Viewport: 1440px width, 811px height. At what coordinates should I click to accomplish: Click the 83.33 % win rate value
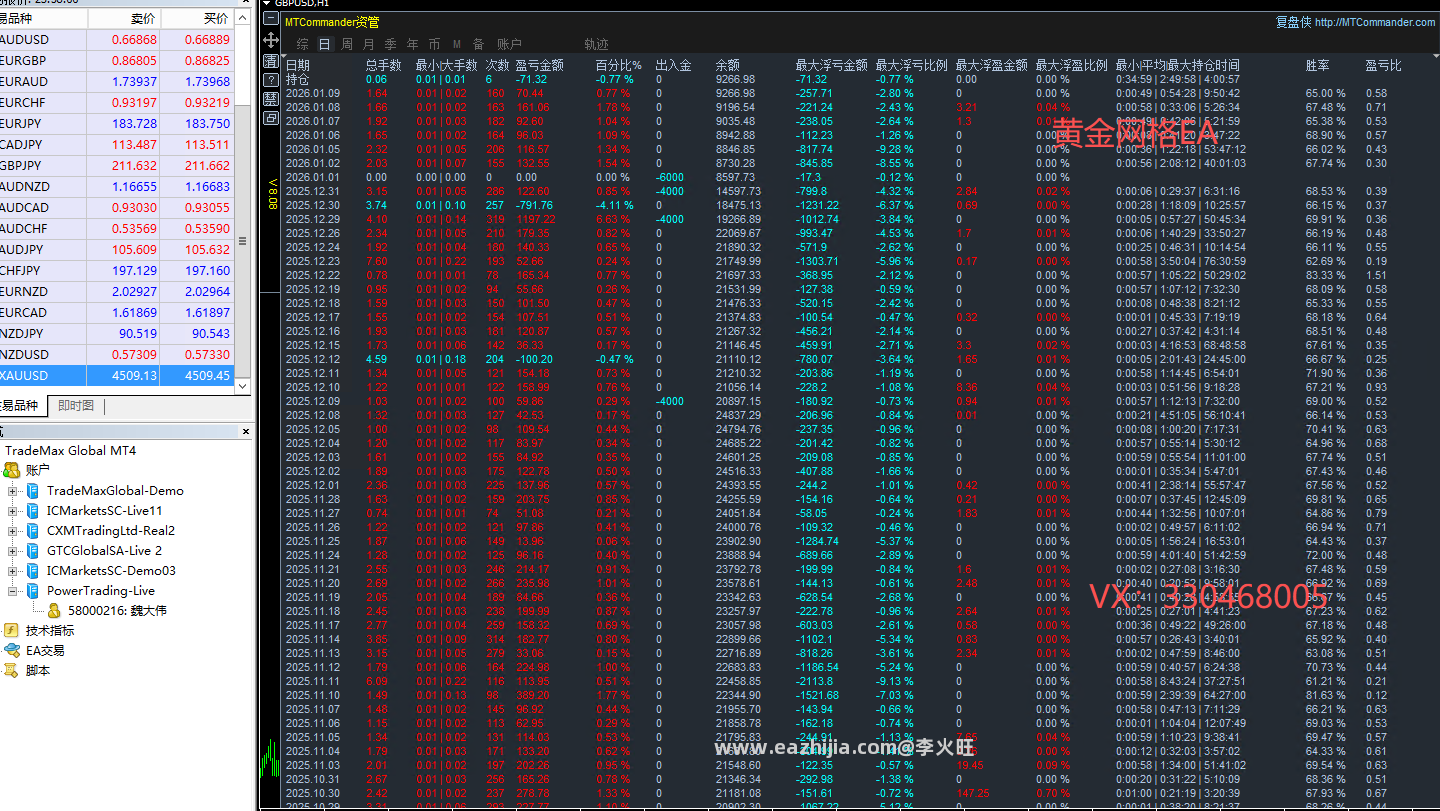1325,275
